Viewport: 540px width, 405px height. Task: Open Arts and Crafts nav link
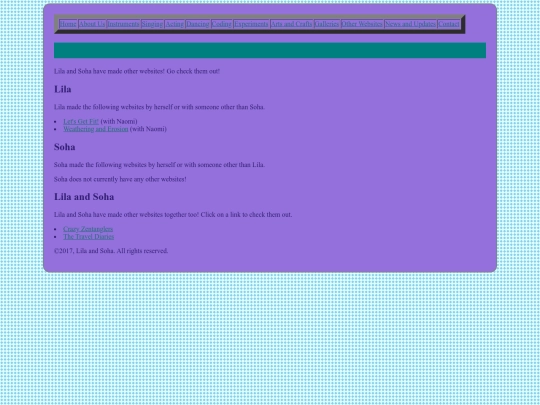click(291, 24)
